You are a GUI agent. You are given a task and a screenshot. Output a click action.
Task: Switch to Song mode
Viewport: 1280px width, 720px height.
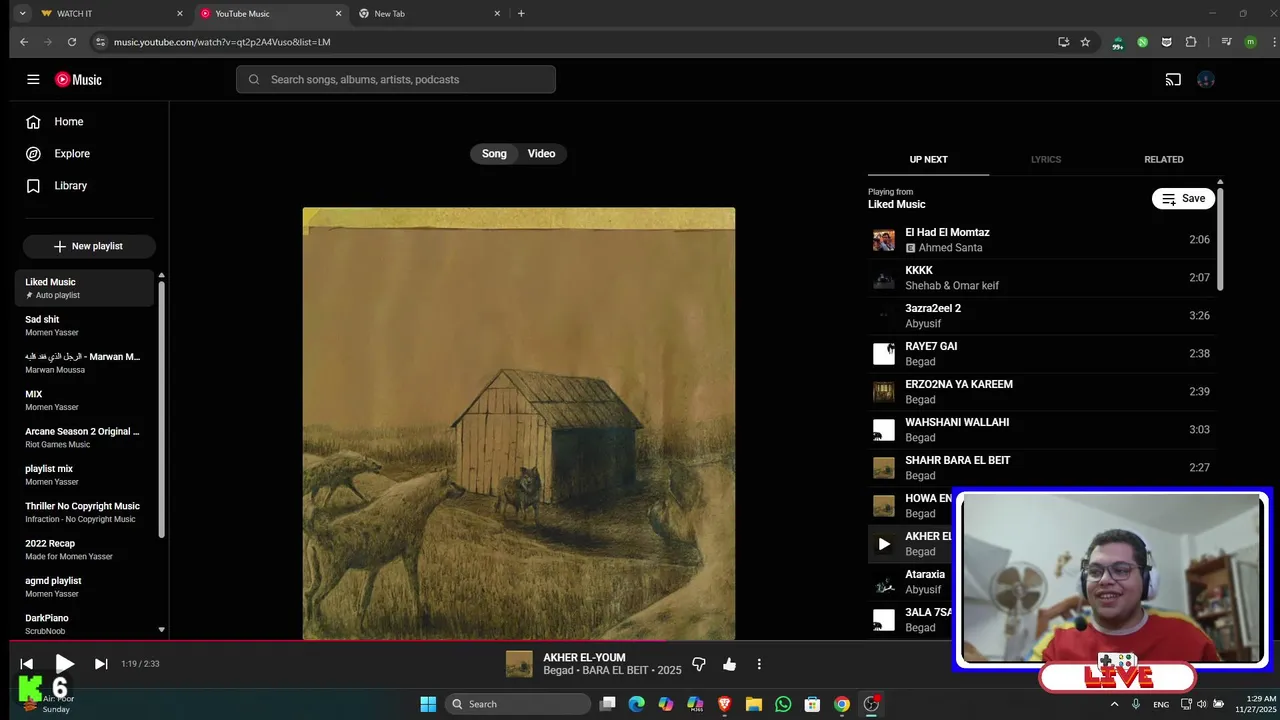tap(494, 154)
